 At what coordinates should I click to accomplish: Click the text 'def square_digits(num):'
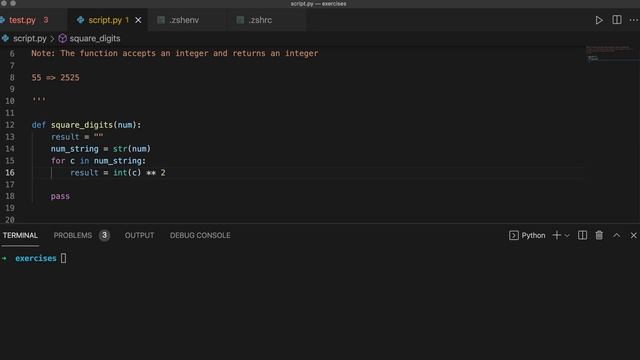coord(86,125)
